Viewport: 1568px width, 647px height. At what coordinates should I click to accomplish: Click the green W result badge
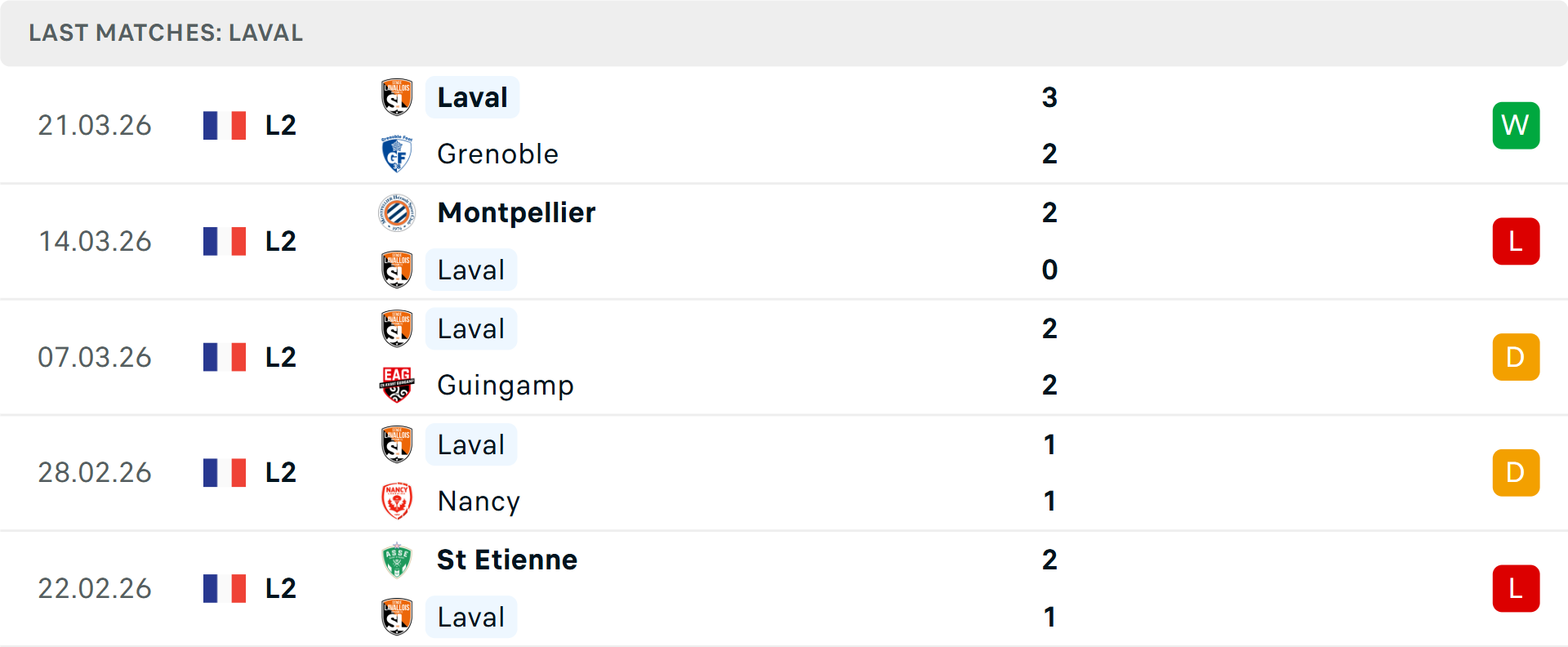pos(1516,125)
